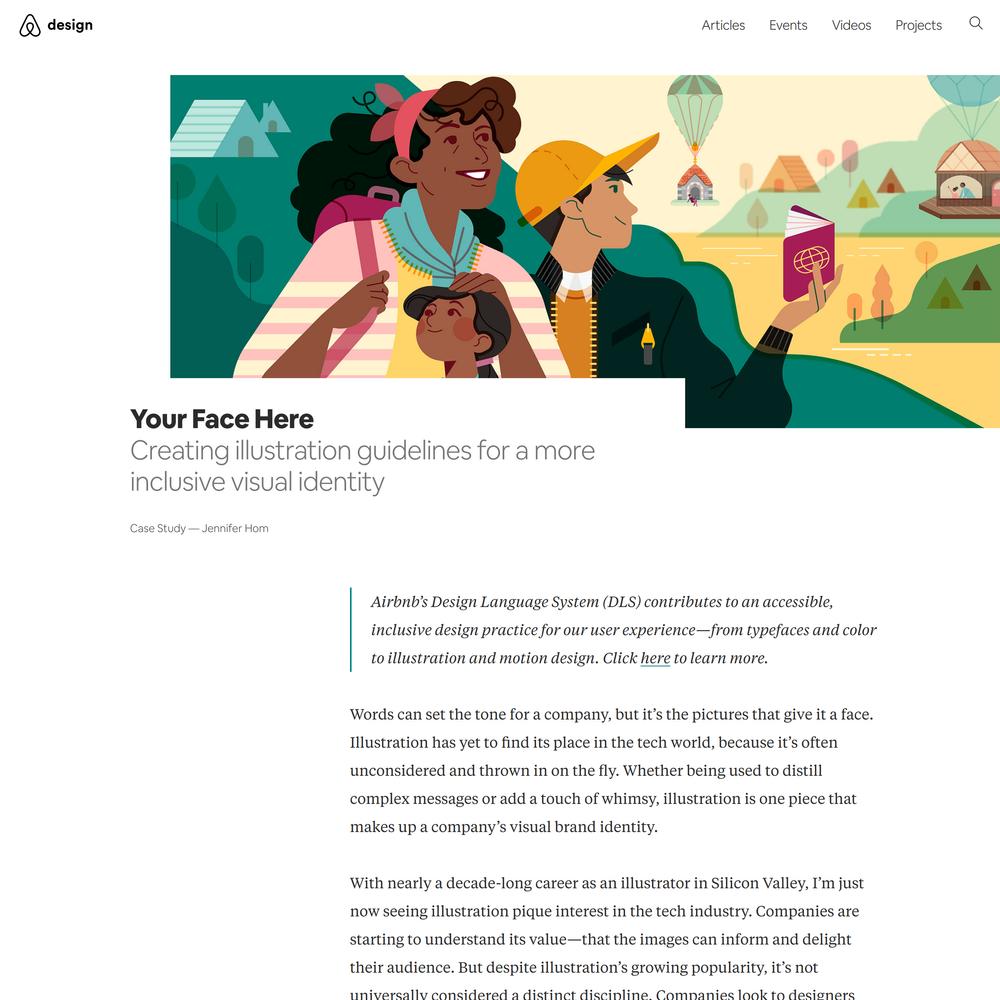Click the "design" wordmark beside the logo

(70, 25)
